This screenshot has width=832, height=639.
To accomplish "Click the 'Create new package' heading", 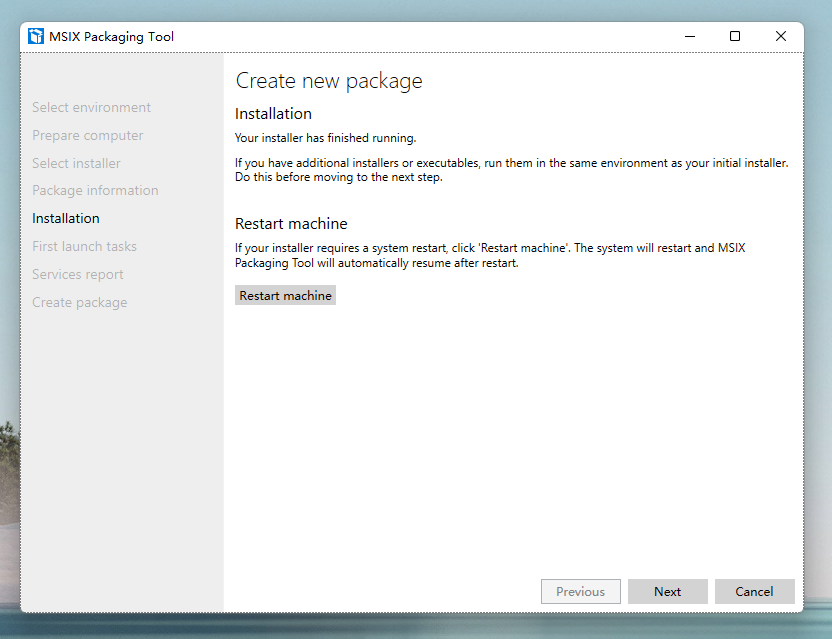I will point(329,81).
